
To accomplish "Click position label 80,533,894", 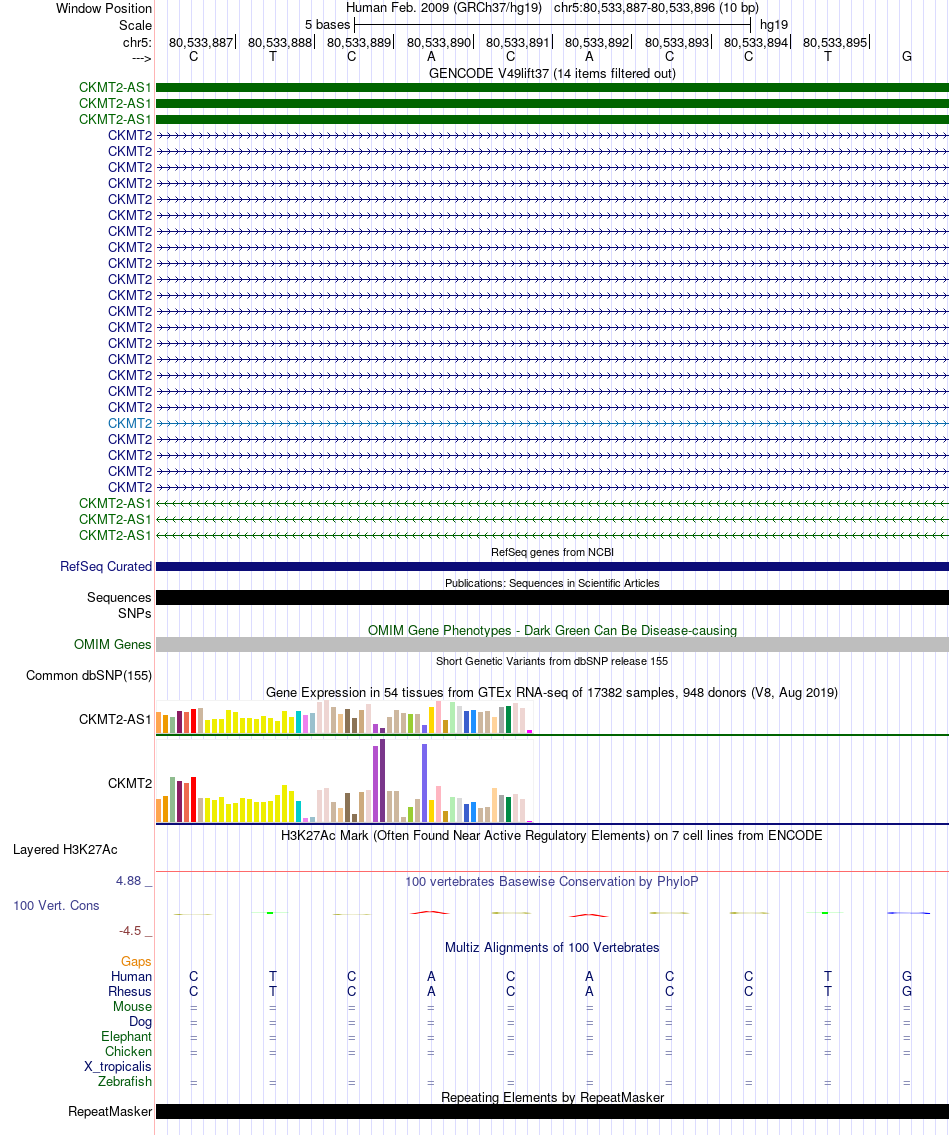I will click(x=755, y=43).
